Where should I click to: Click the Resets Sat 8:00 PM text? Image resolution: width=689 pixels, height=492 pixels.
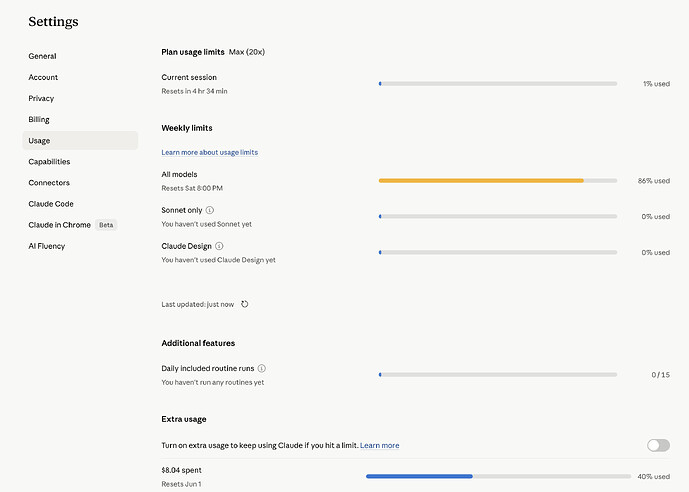[x=192, y=188]
